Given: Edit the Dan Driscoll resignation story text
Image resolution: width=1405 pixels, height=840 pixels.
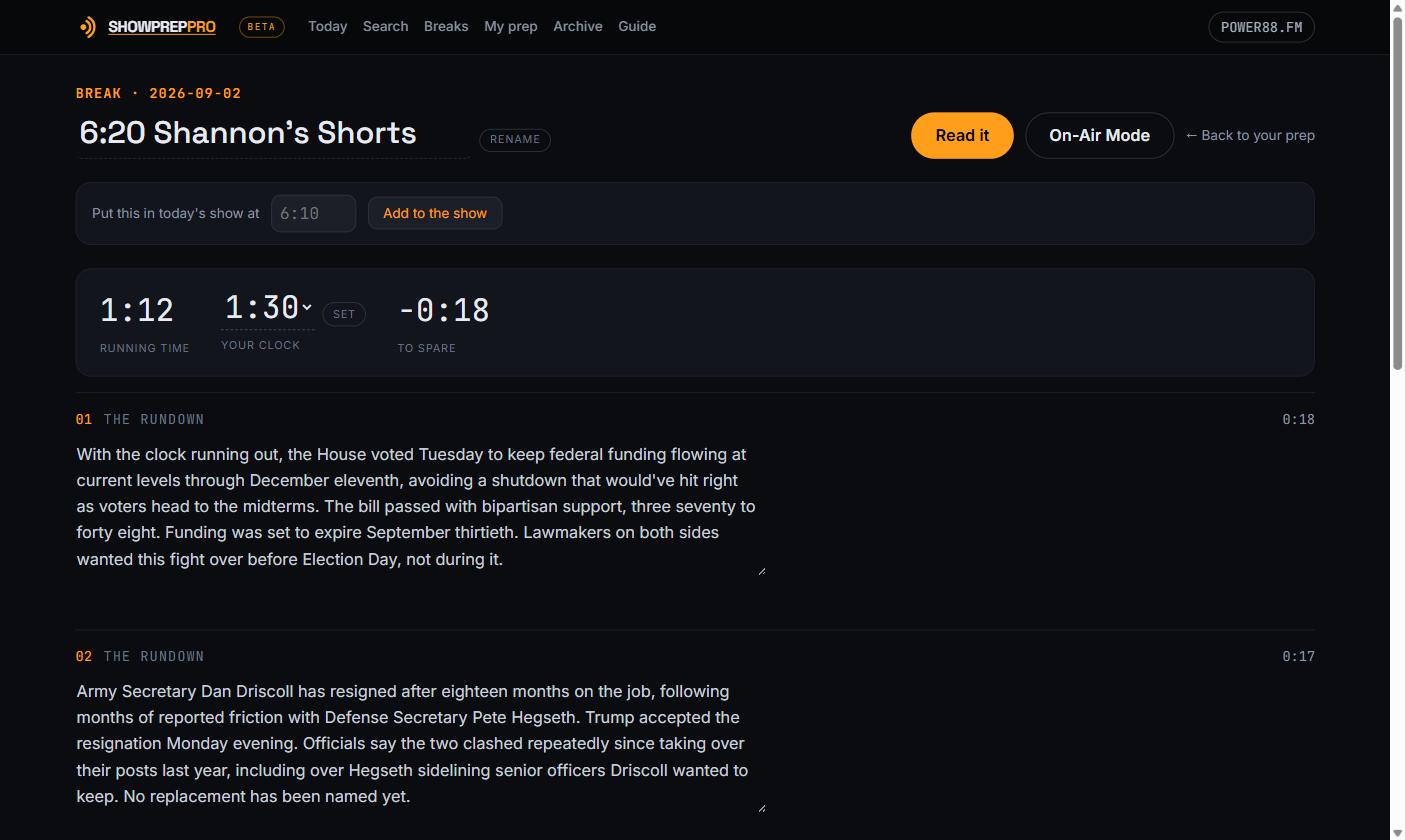Looking at the screenshot, I should tap(421, 745).
